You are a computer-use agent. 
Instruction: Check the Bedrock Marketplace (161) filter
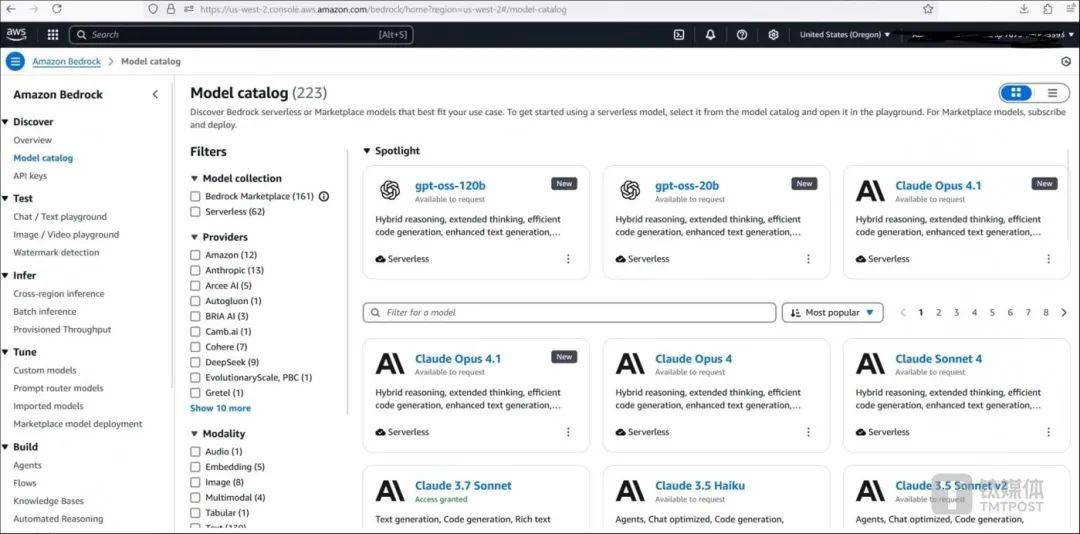195,196
